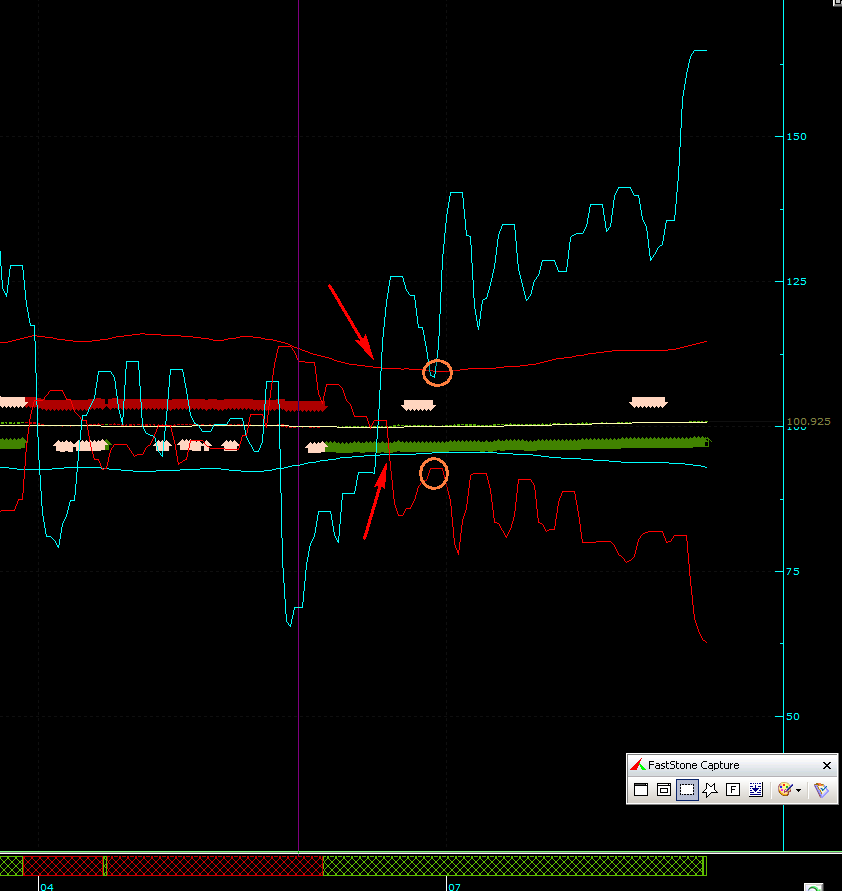Select Capture Scrolling Window tool

[x=756, y=790]
